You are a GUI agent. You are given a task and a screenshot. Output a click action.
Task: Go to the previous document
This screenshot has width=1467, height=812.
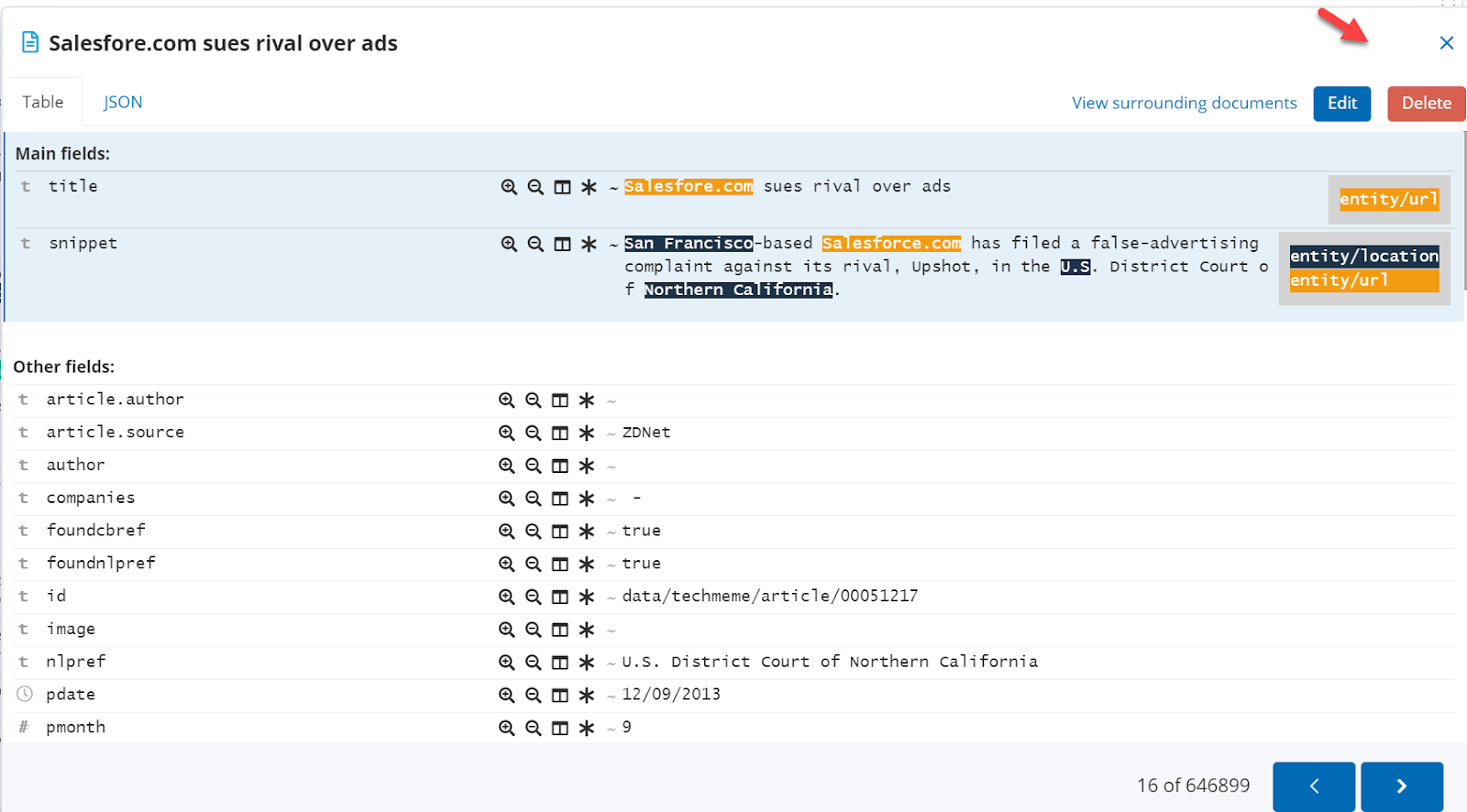point(1314,786)
